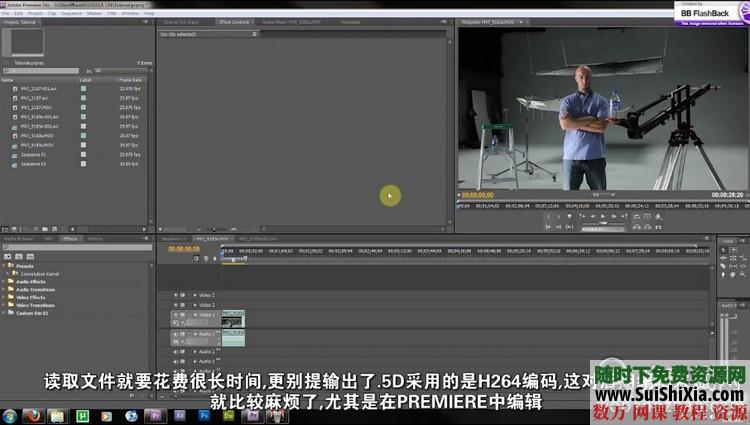
Task: Collapse the Audio 1 track
Action: (x=195, y=334)
